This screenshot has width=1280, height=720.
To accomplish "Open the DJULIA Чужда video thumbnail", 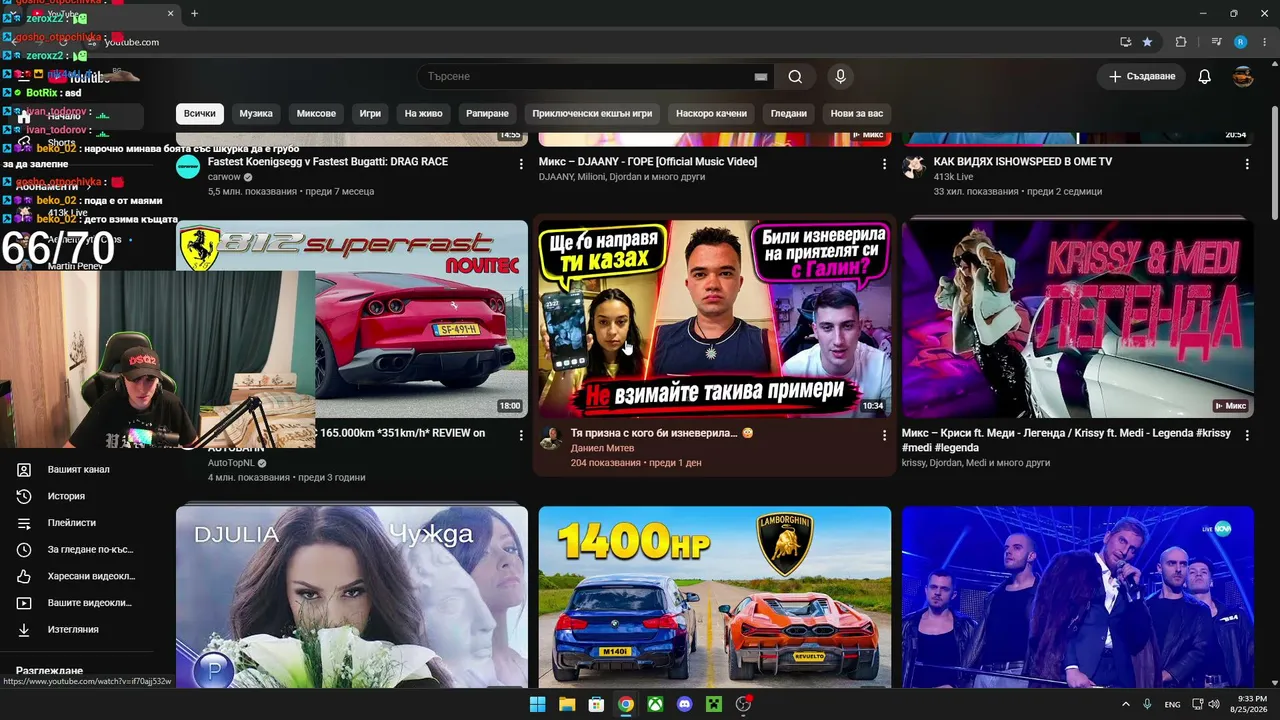I will point(352,597).
